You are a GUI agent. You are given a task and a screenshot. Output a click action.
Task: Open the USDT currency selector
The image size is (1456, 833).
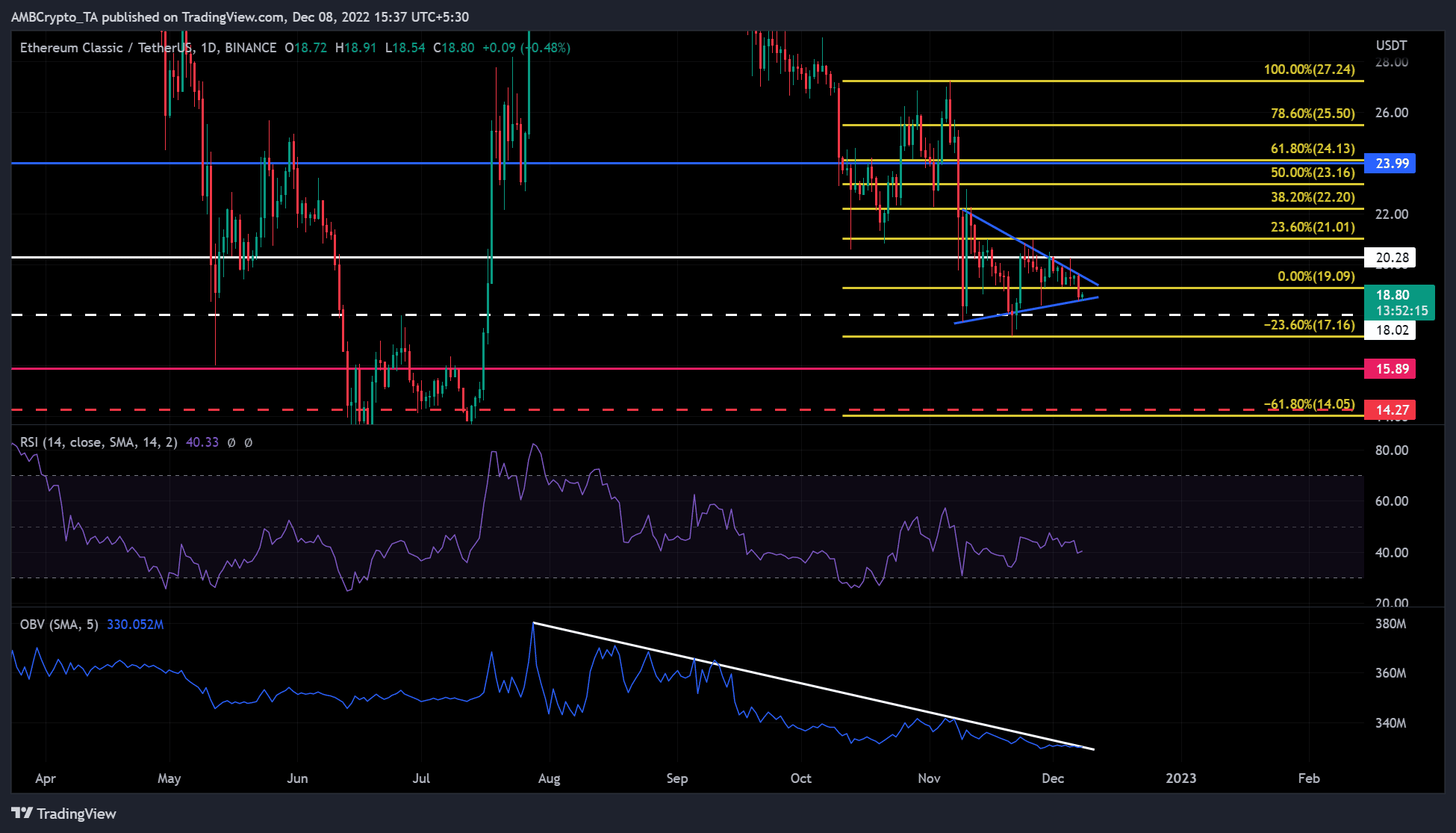pyautogui.click(x=1391, y=46)
